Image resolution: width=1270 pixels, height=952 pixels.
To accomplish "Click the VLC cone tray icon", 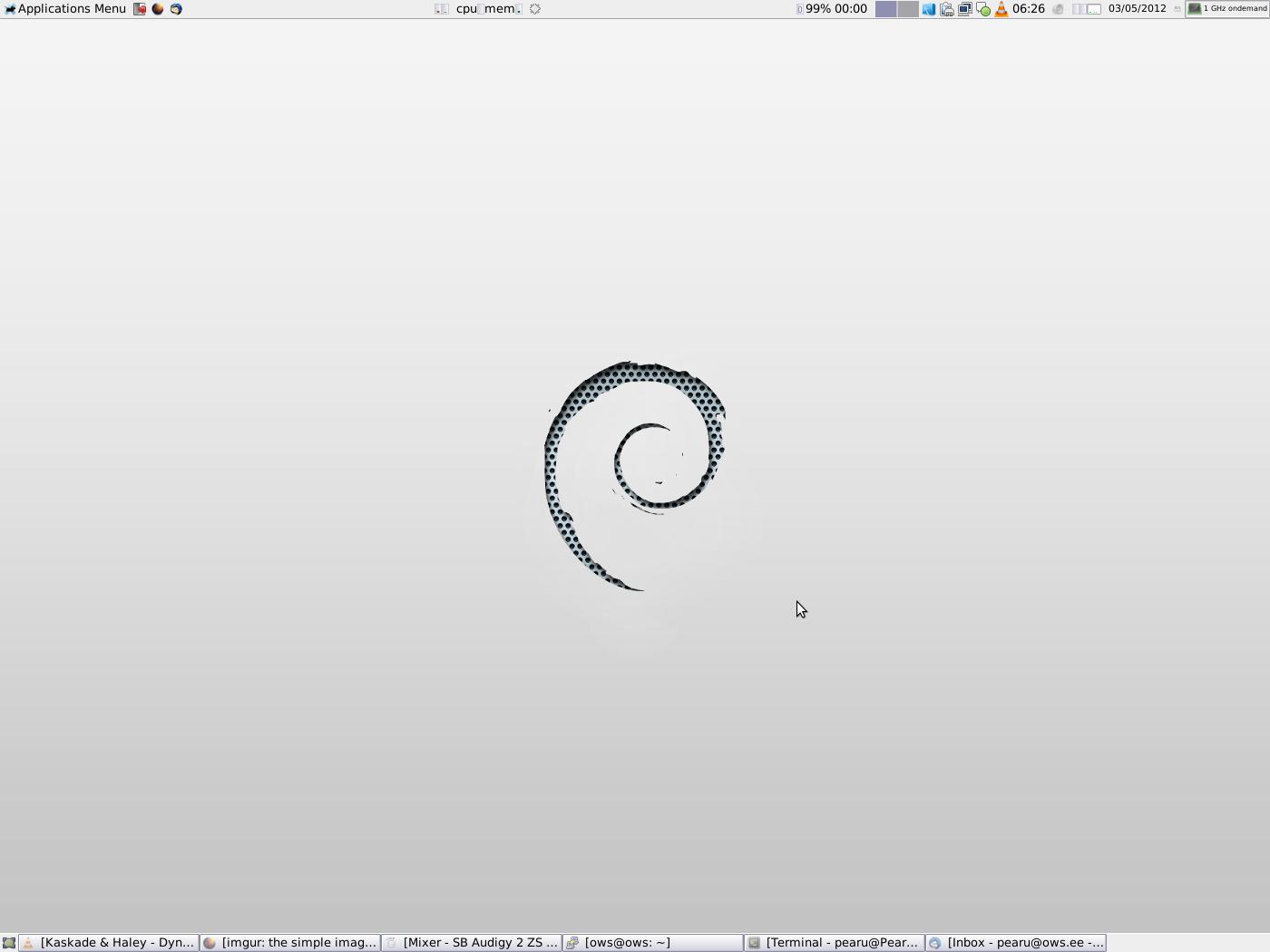I will point(1001,9).
